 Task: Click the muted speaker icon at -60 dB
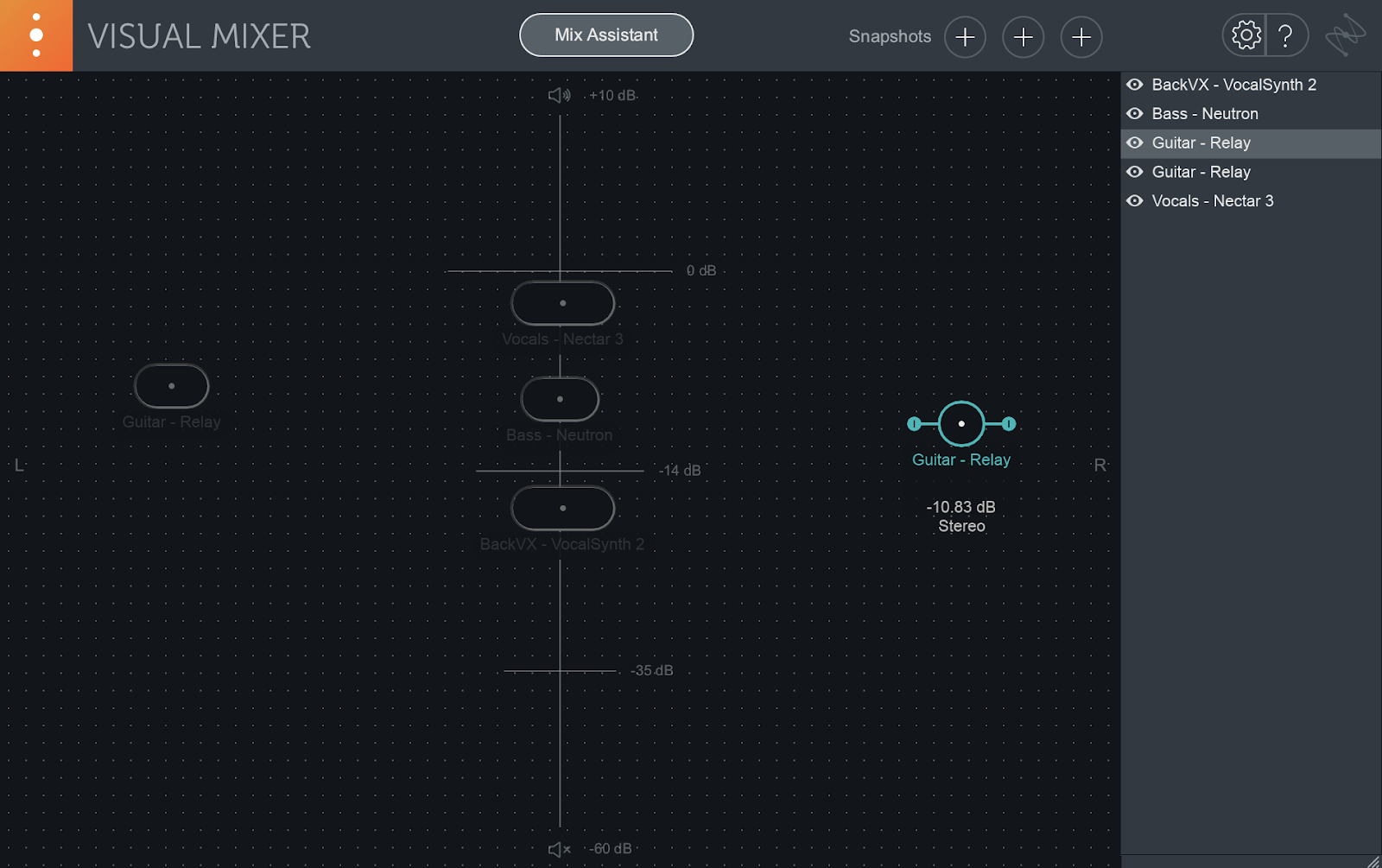(x=560, y=849)
